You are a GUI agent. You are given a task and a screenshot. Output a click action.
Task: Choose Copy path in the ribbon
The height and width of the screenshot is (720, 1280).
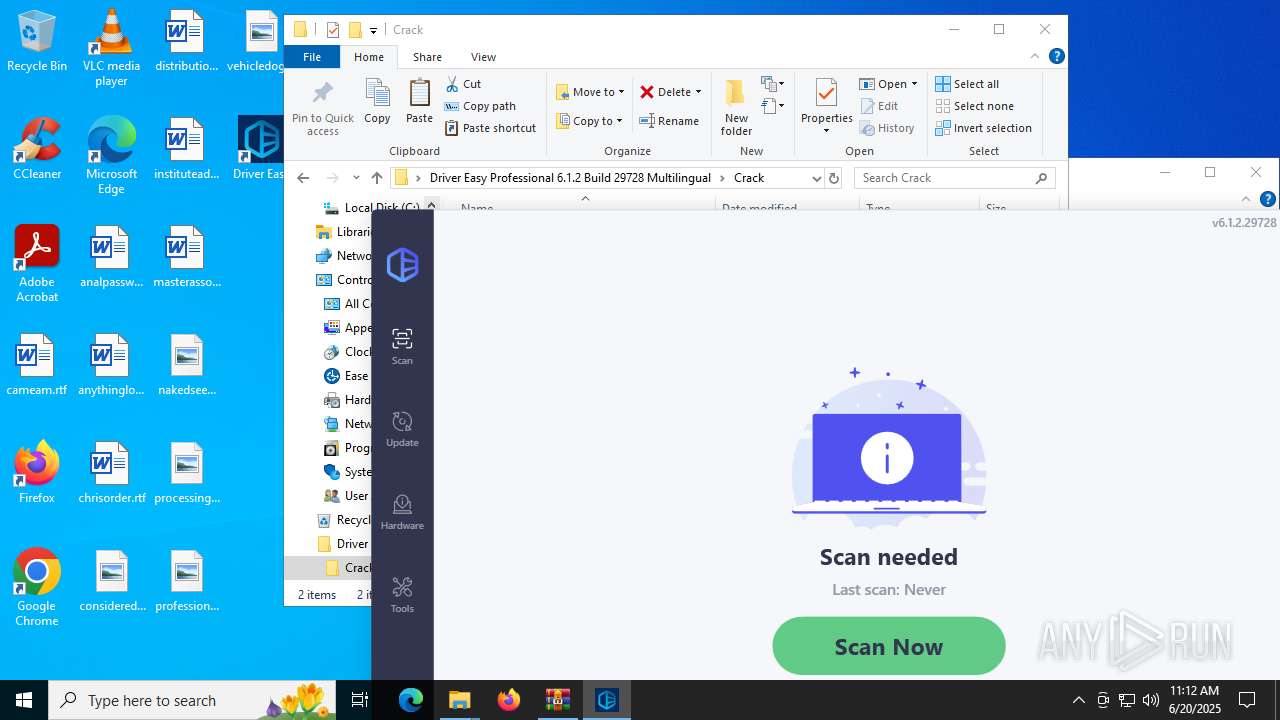(x=481, y=106)
